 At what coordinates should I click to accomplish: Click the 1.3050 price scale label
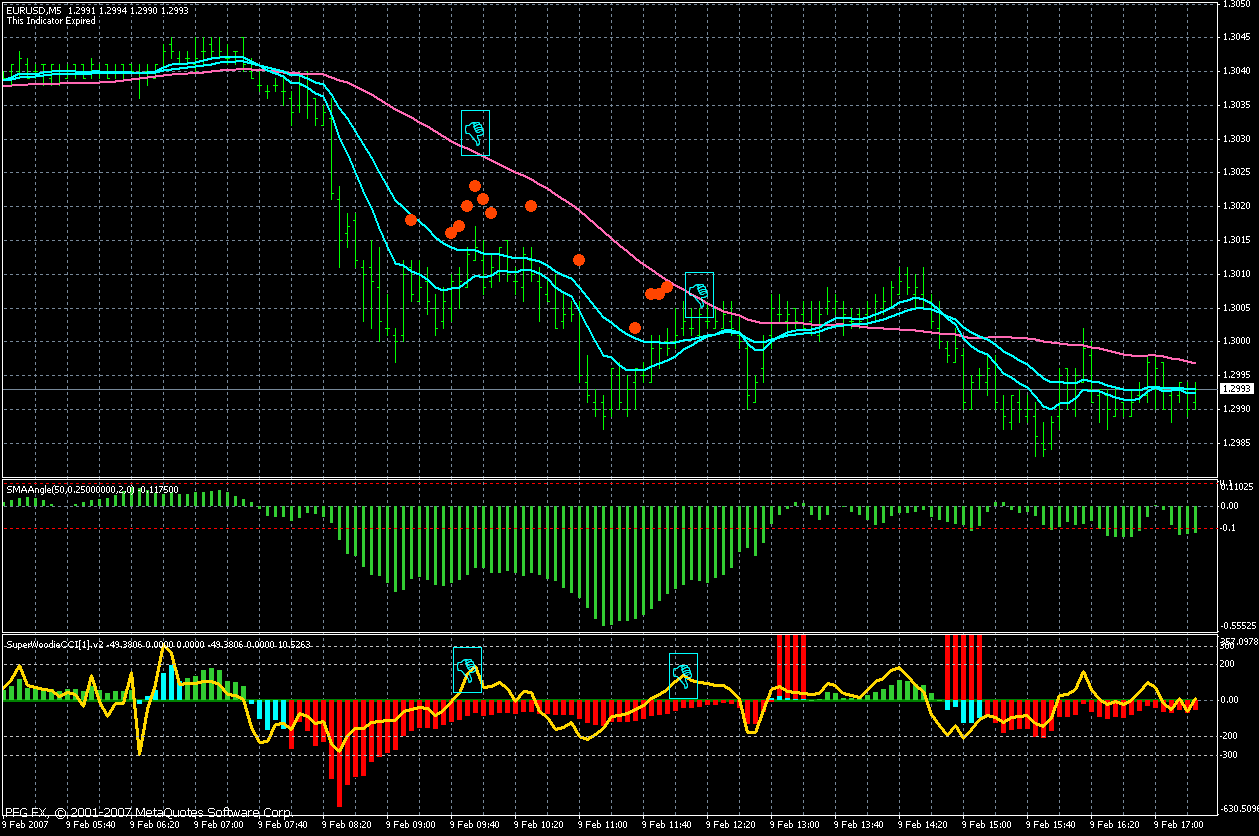point(1236,5)
